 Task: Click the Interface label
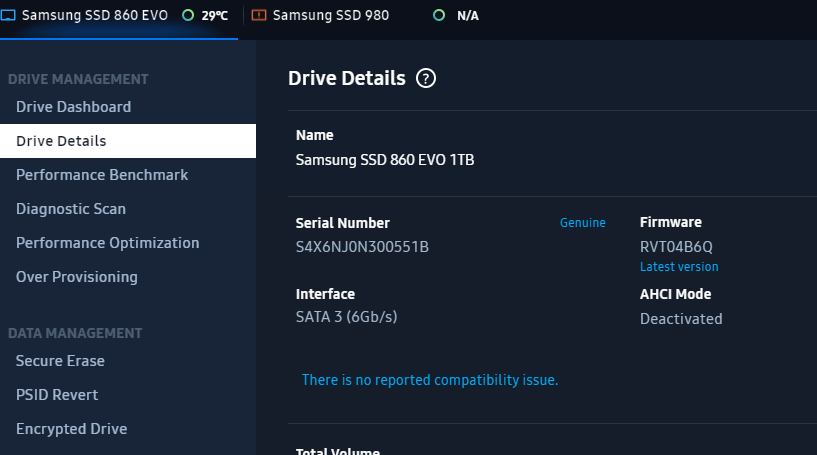click(x=325, y=294)
